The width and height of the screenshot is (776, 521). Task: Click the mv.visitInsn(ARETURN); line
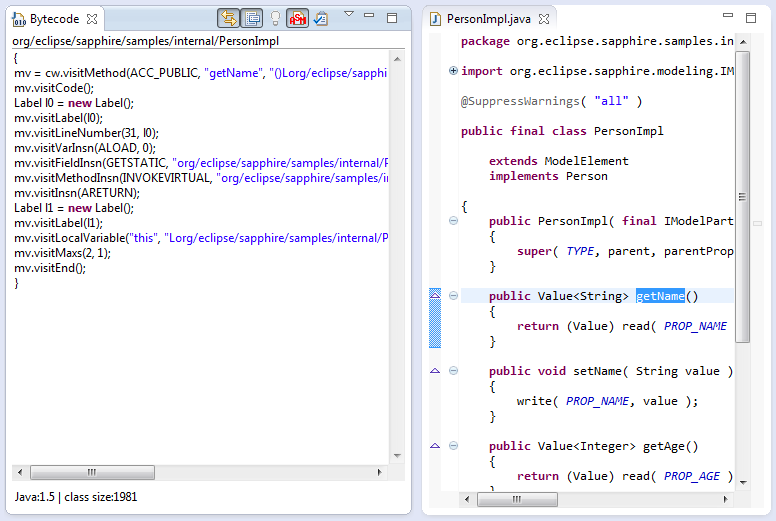click(77, 193)
